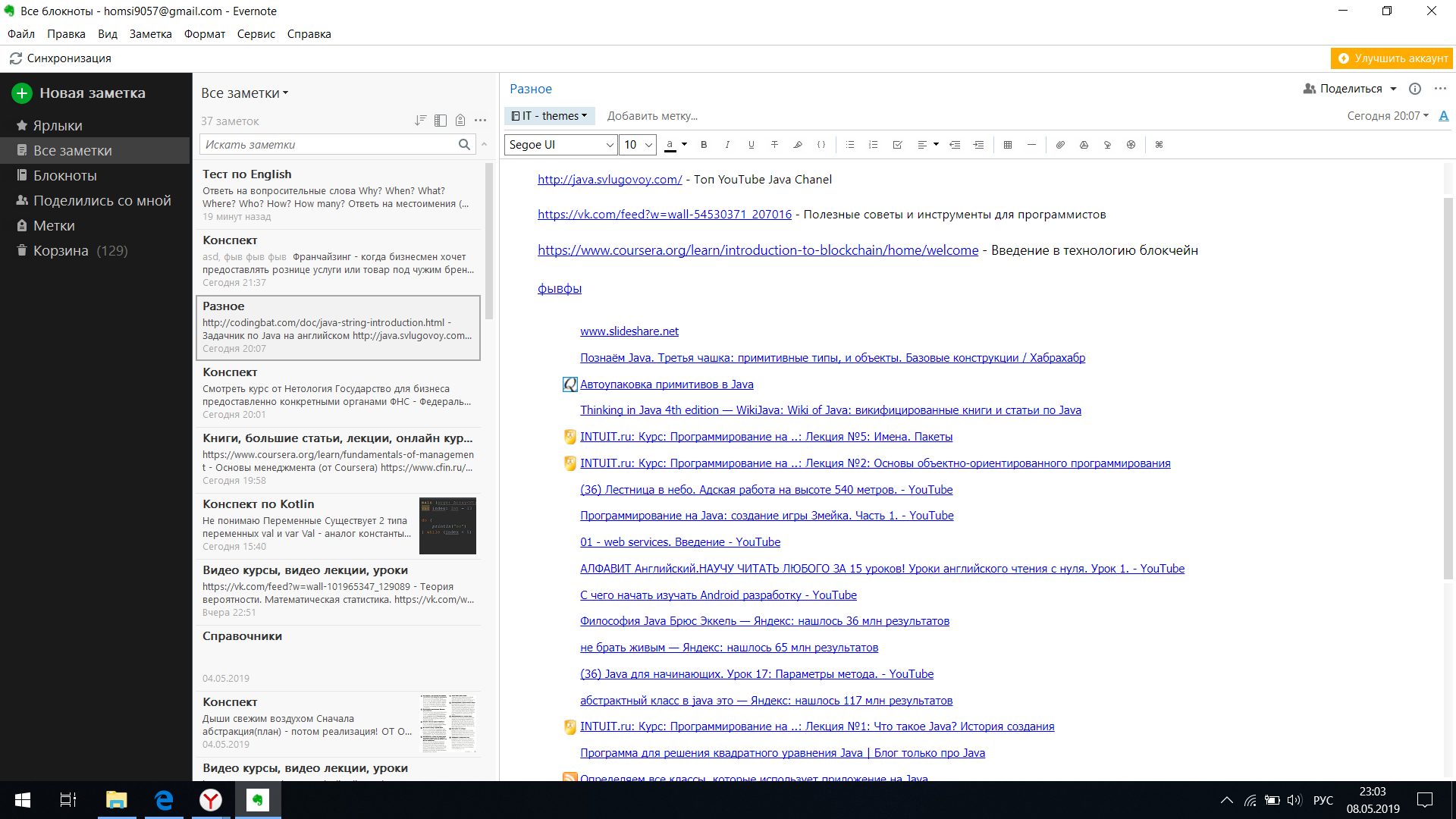Open the Заметка menu
This screenshot has width=1456, height=819.
click(150, 34)
